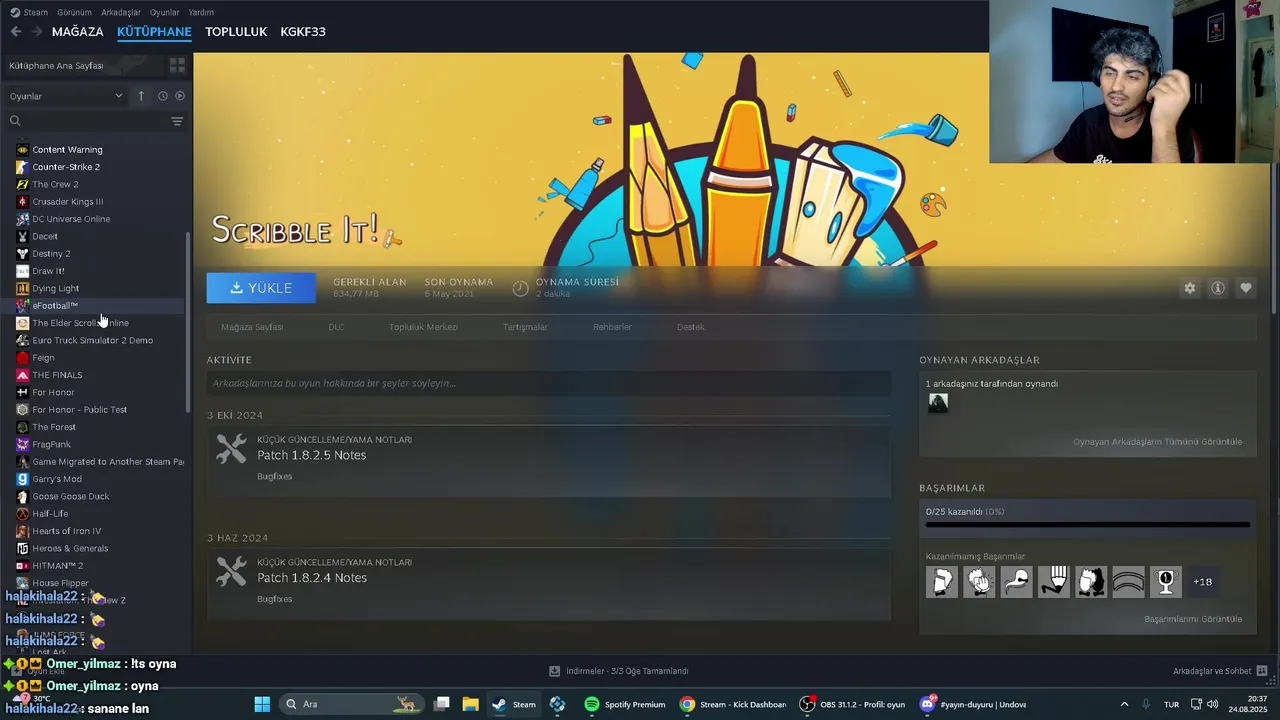The height and width of the screenshot is (720, 1280).
Task: Click the ready-to-play filter icon
Action: (x=180, y=96)
